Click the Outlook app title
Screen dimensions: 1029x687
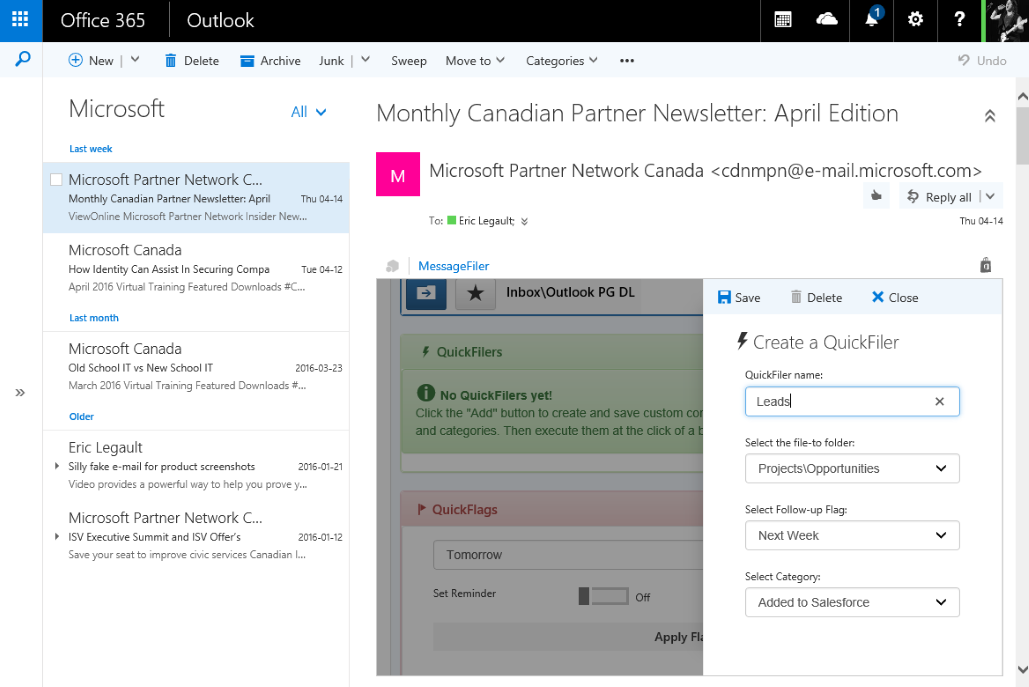pos(220,20)
